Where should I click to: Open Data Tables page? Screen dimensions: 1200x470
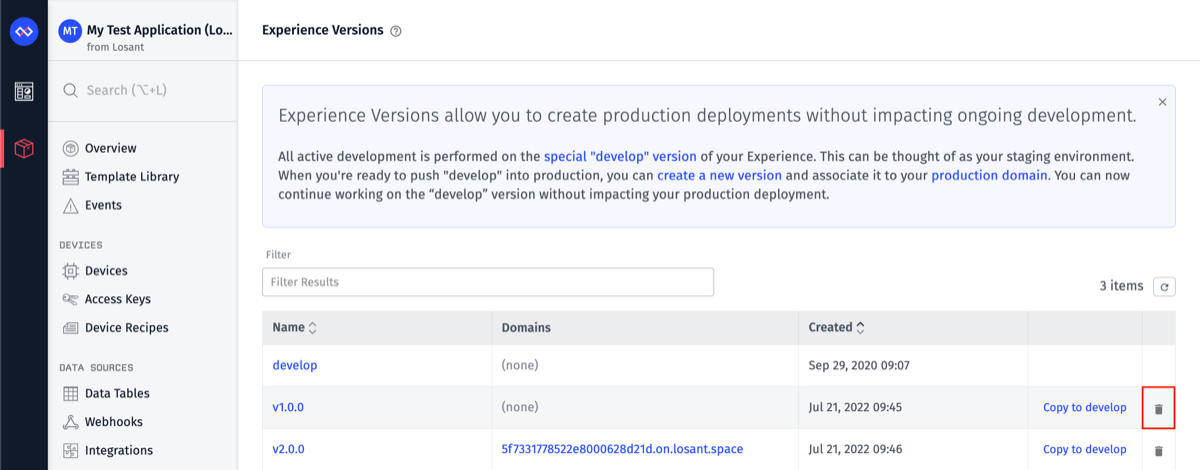117,394
